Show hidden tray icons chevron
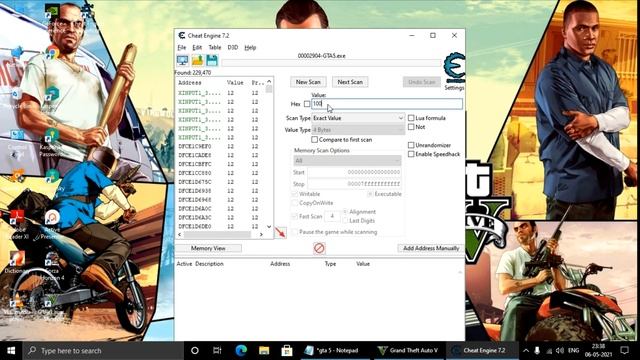 pos(526,350)
